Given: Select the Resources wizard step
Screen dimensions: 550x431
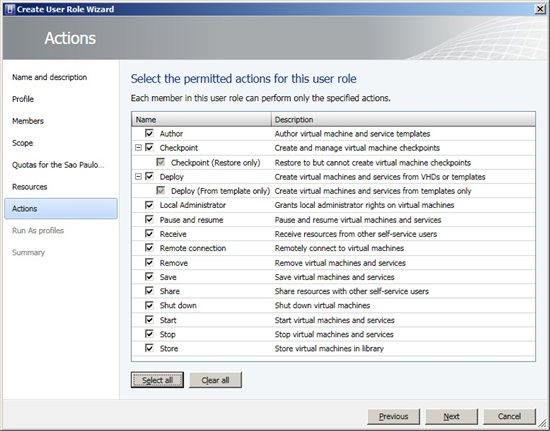Looking at the screenshot, I should click(29, 187).
